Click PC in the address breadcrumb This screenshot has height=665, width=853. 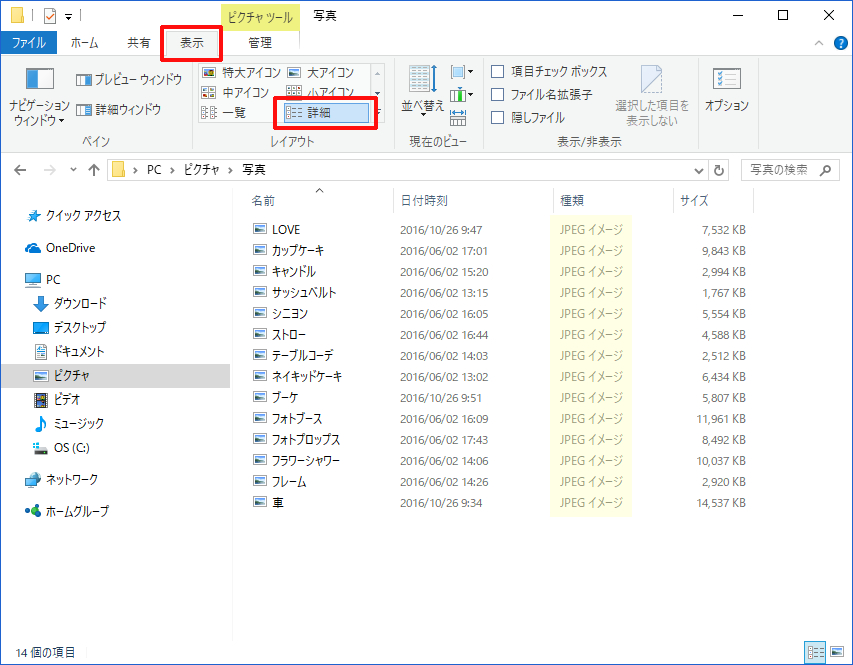click(x=154, y=170)
